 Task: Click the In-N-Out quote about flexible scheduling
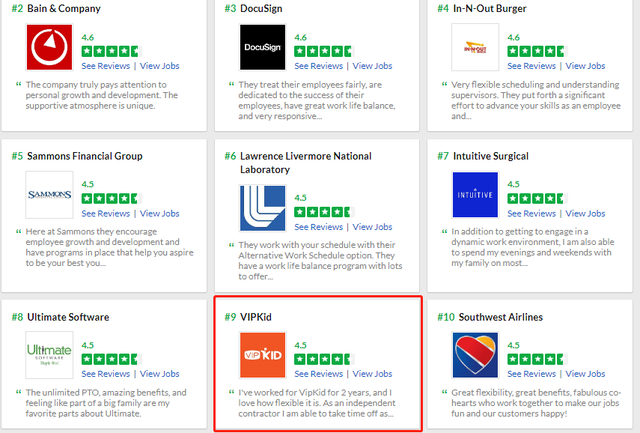click(x=536, y=100)
